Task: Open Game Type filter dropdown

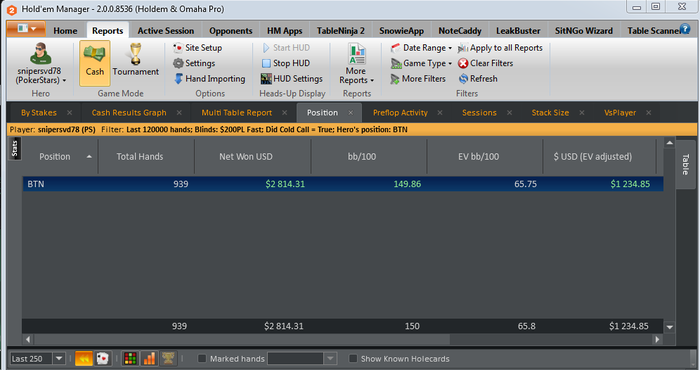Action: tap(421, 63)
